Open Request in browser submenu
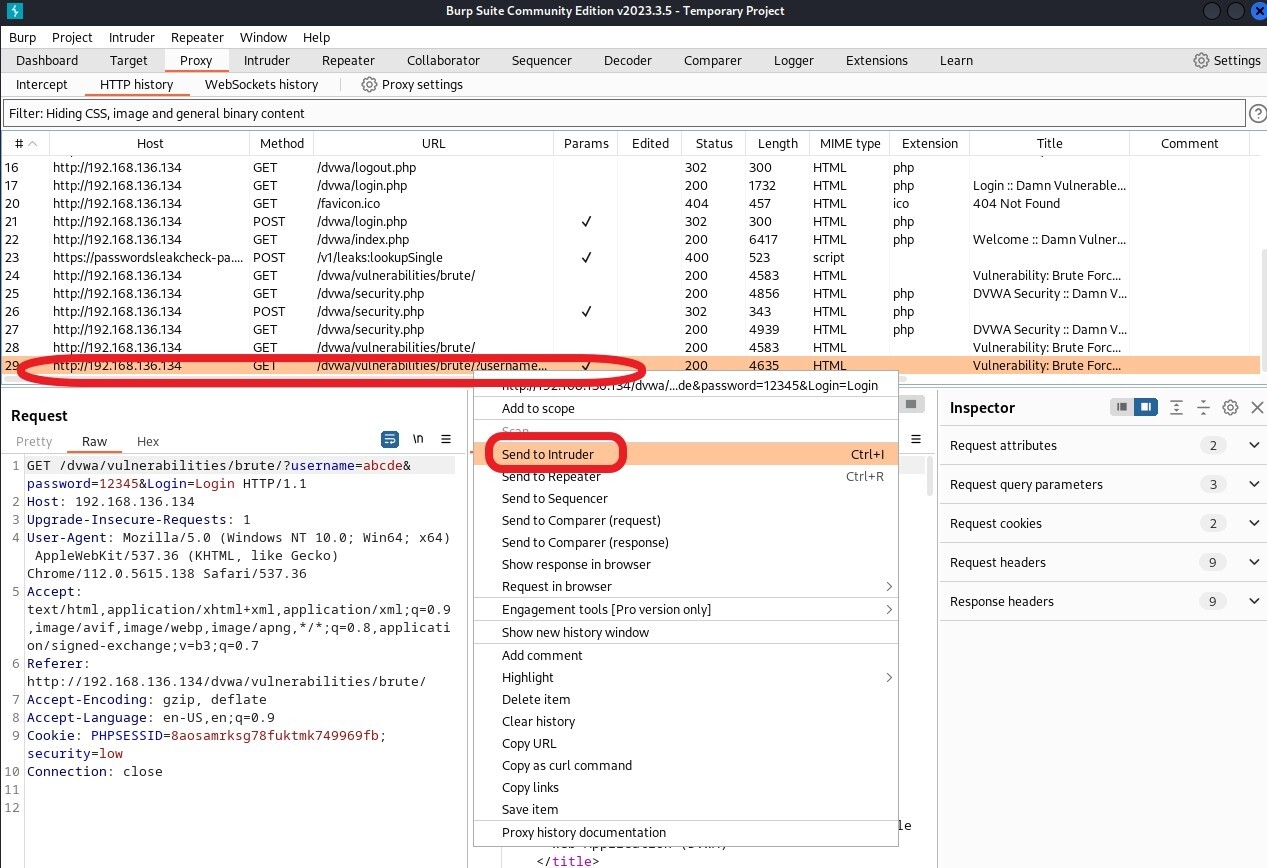 pos(686,586)
